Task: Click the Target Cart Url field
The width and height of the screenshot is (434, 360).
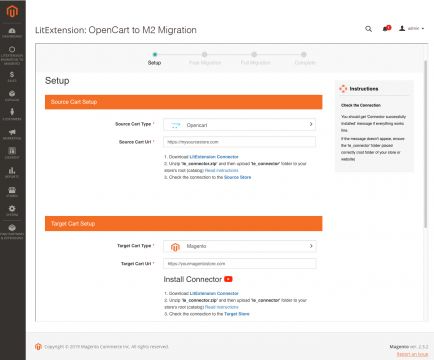Action: 239,264
